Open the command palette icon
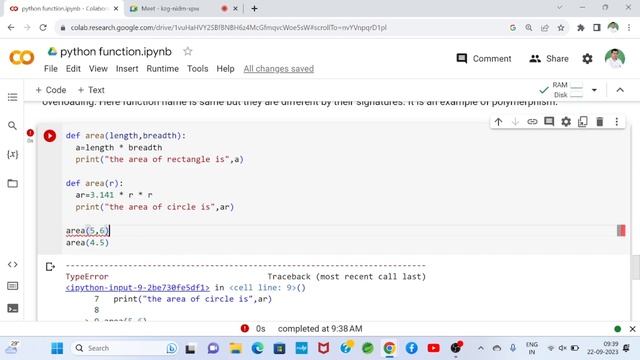Screen dimensions: 640x360 pos(13,286)
